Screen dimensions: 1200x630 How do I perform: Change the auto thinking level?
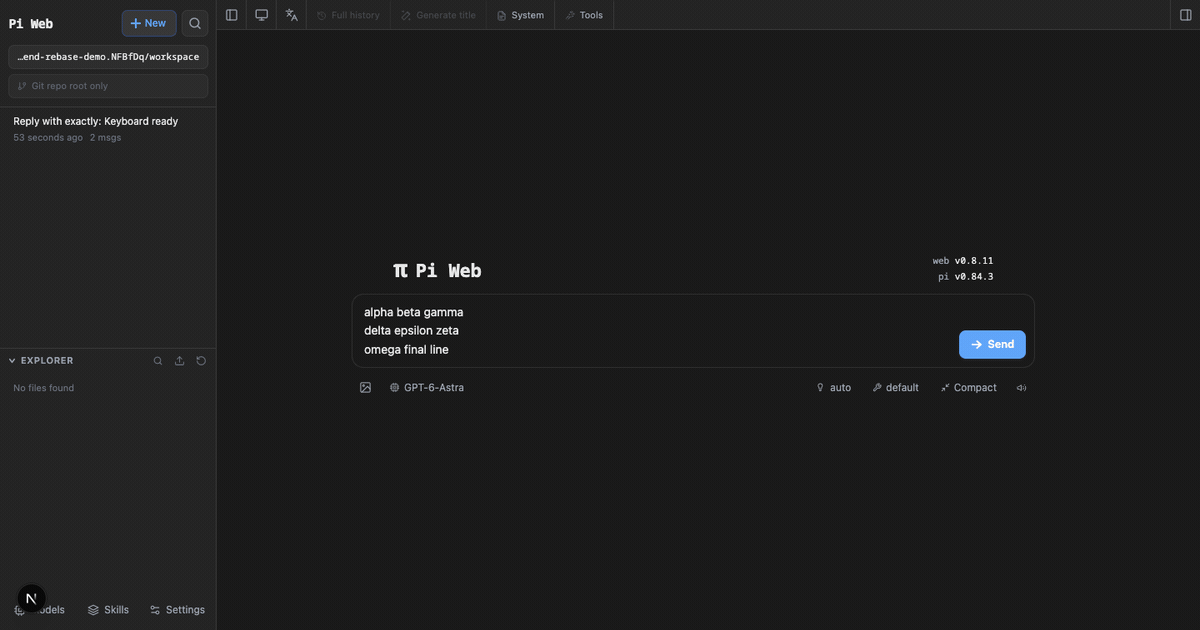pyautogui.click(x=834, y=388)
